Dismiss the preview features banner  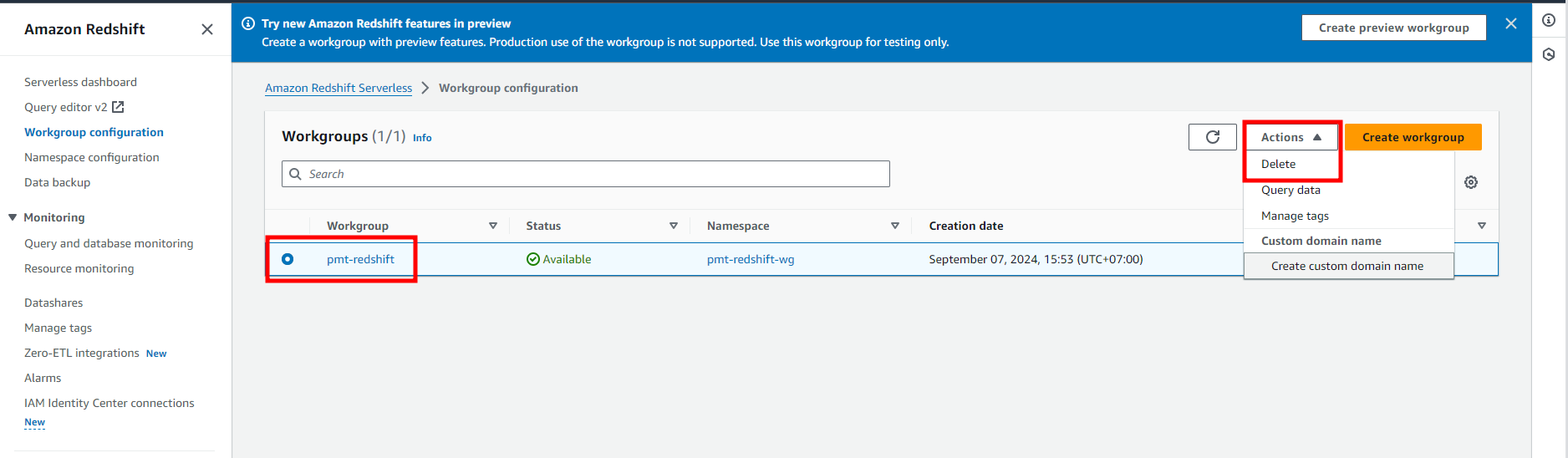pos(1511,23)
